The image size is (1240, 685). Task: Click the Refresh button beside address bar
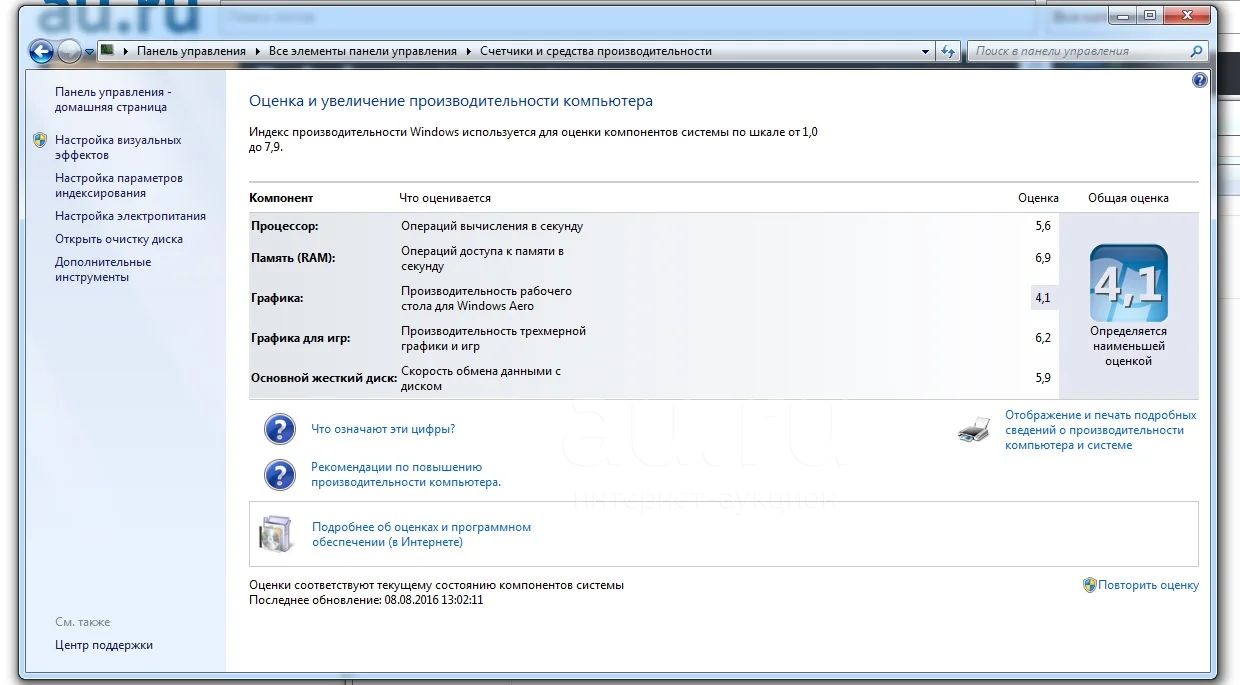(949, 51)
